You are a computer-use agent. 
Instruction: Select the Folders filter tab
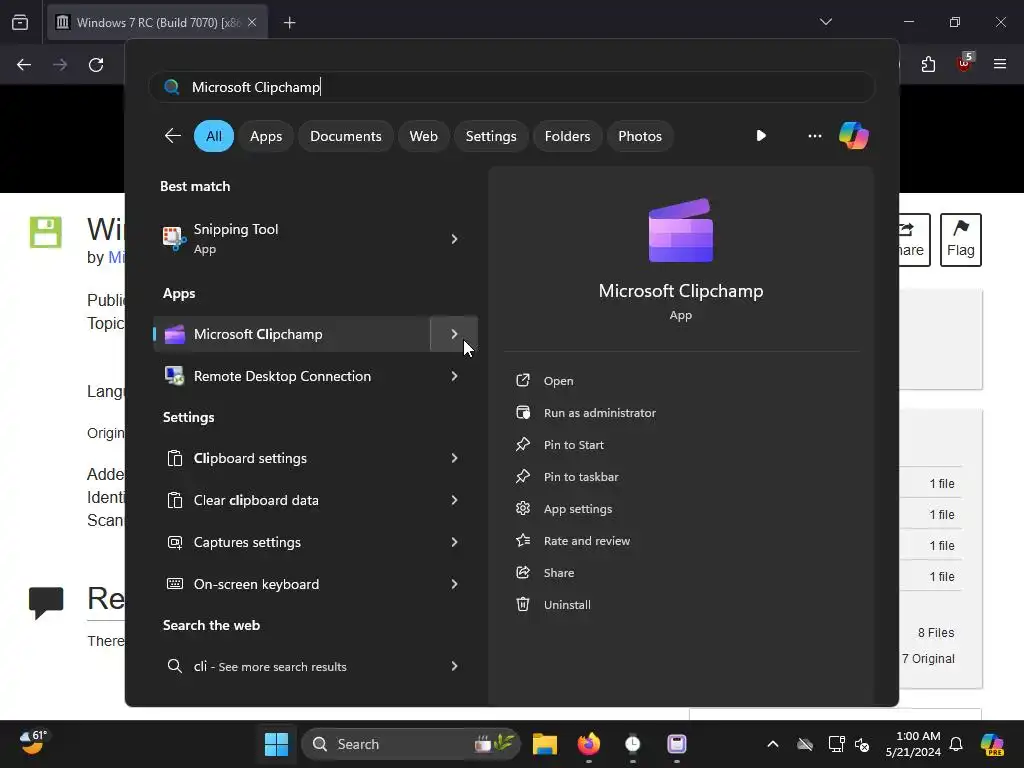pos(567,136)
